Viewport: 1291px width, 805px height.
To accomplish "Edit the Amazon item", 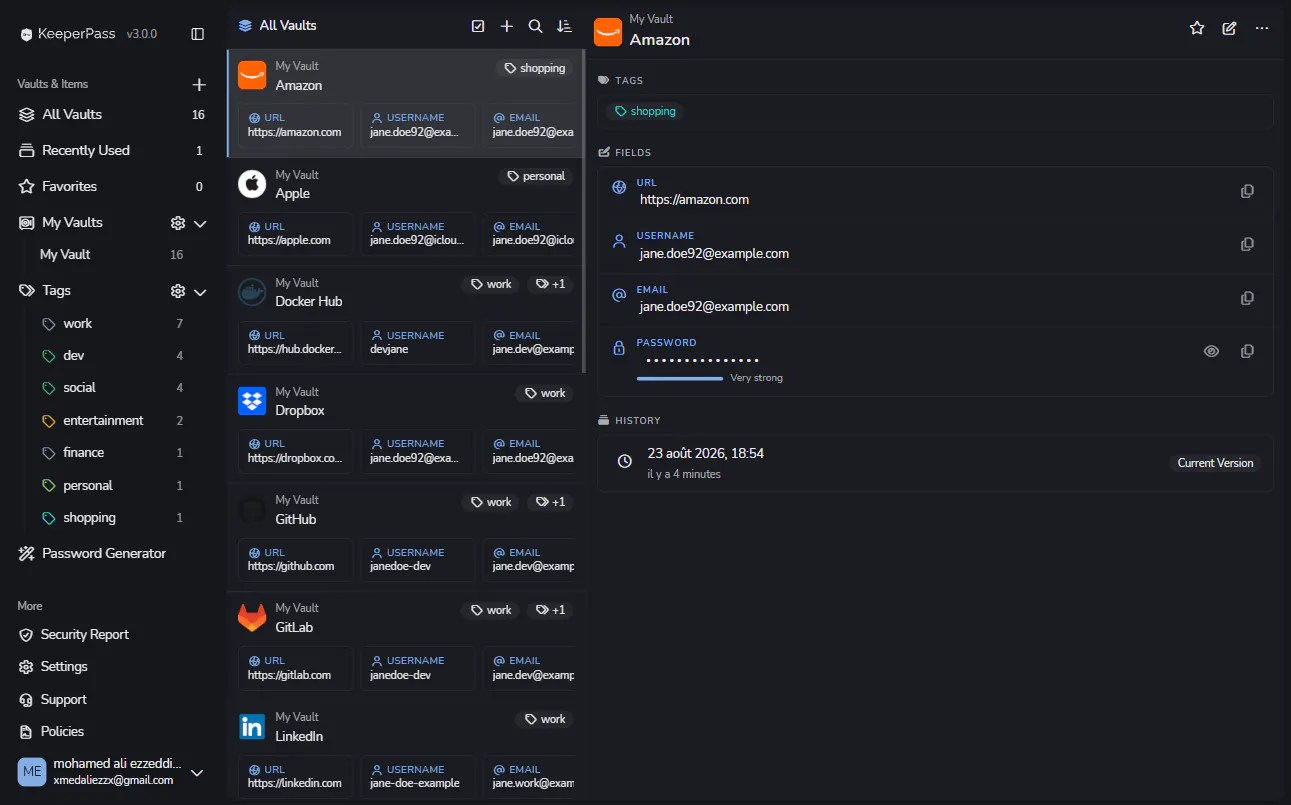I will (x=1229, y=28).
